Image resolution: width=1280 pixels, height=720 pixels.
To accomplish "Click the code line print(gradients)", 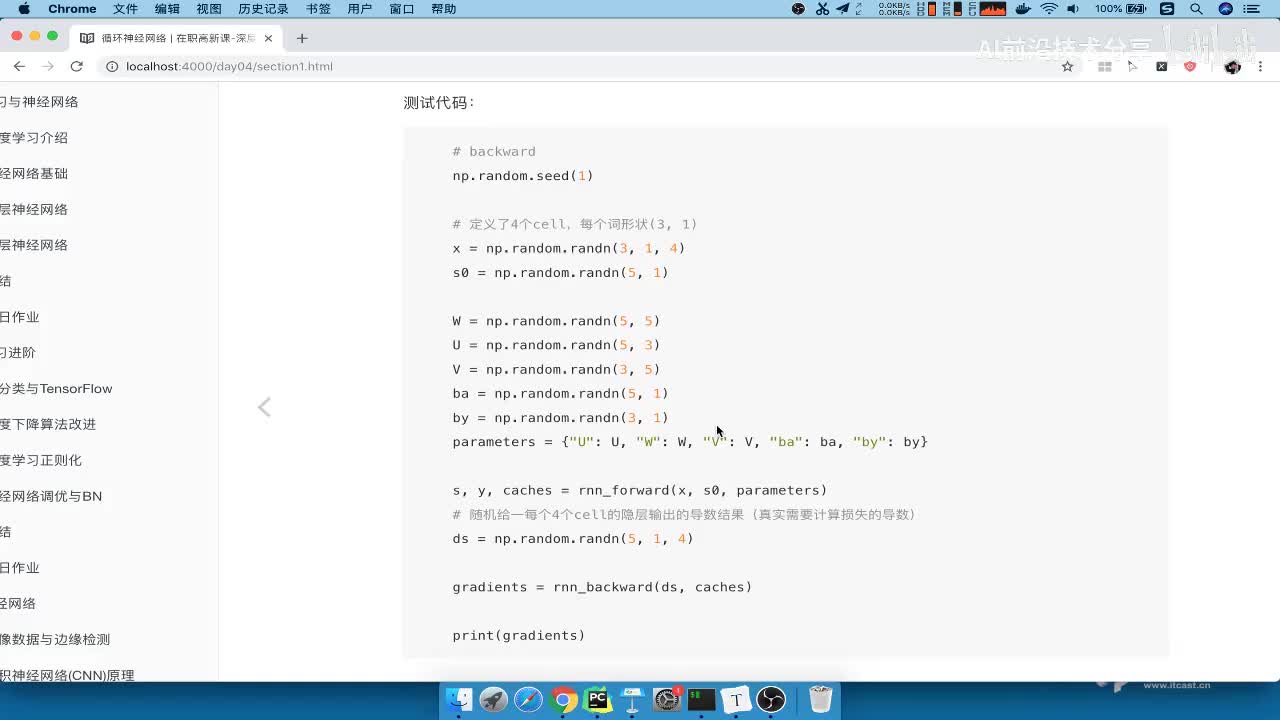I will pyautogui.click(x=519, y=636).
